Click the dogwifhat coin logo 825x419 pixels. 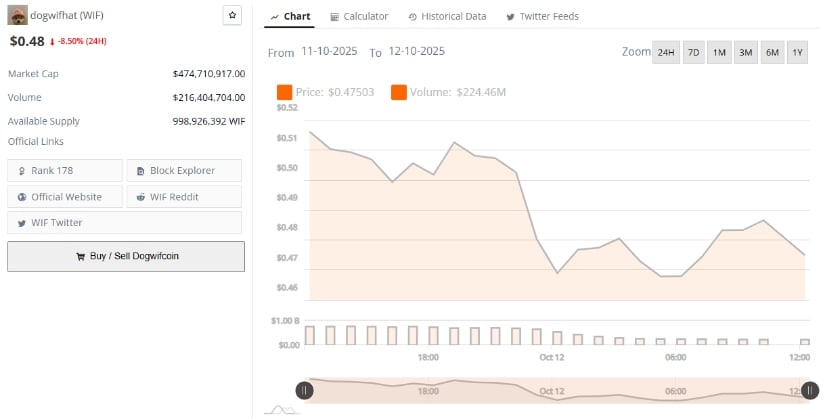point(17,16)
